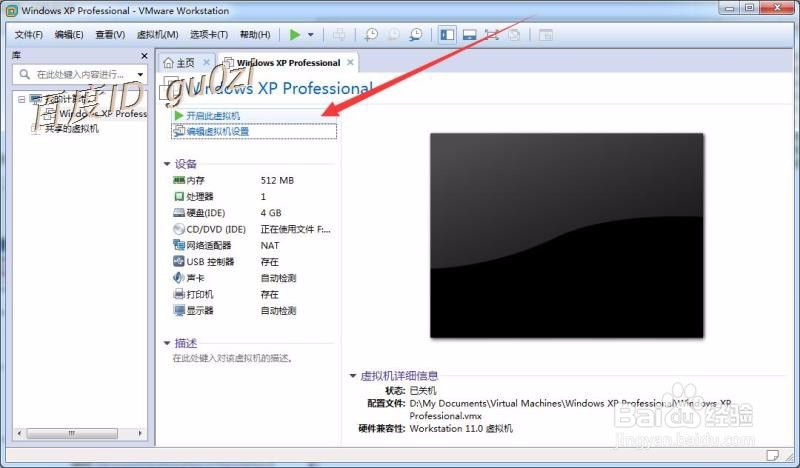Click the home icon on 主页 tab
This screenshot has height=468, width=800.
tap(168, 63)
